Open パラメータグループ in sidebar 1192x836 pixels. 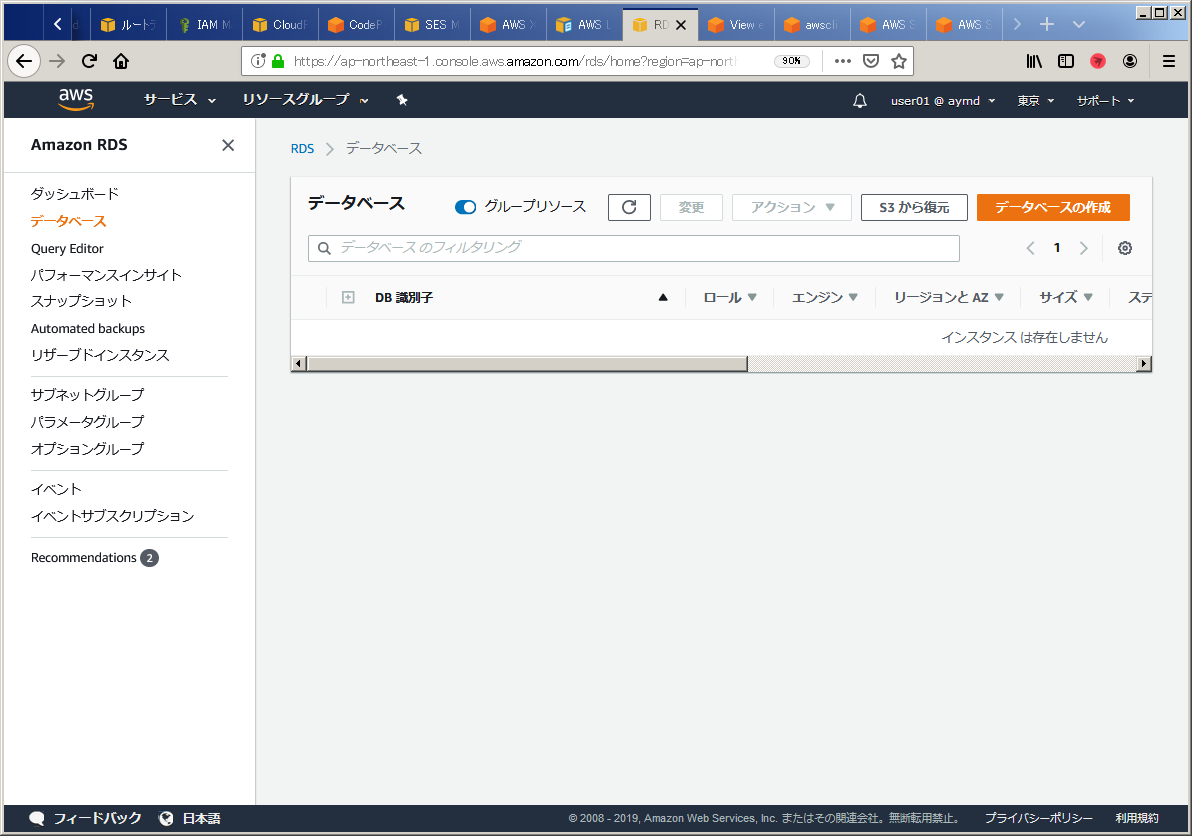click(x=87, y=422)
